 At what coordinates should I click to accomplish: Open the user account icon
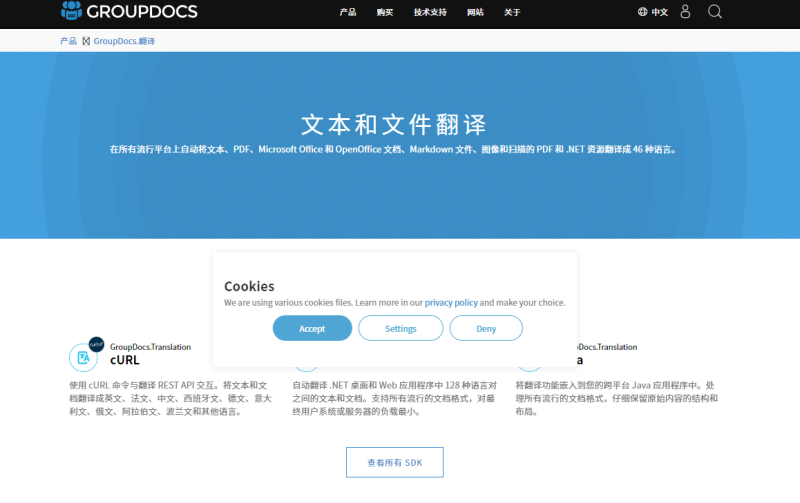pos(685,12)
